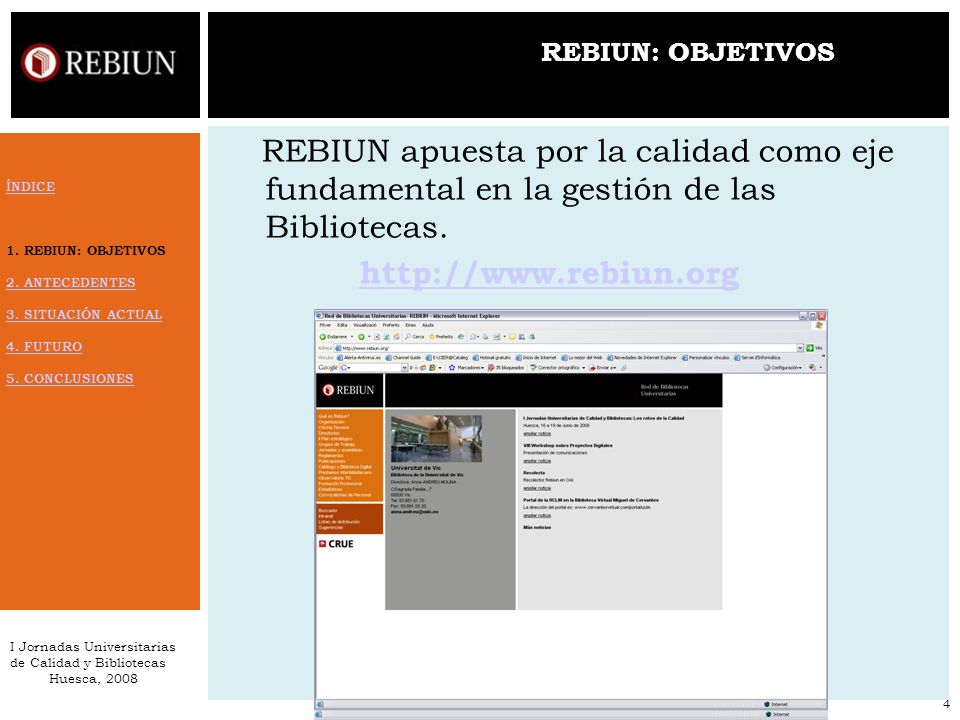Jump to 3. SITUACIÓN ACTUAL

coord(84,314)
